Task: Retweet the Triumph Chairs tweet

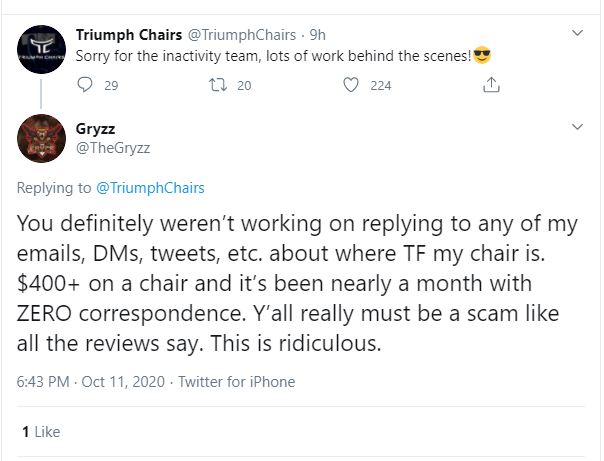Action: point(218,85)
